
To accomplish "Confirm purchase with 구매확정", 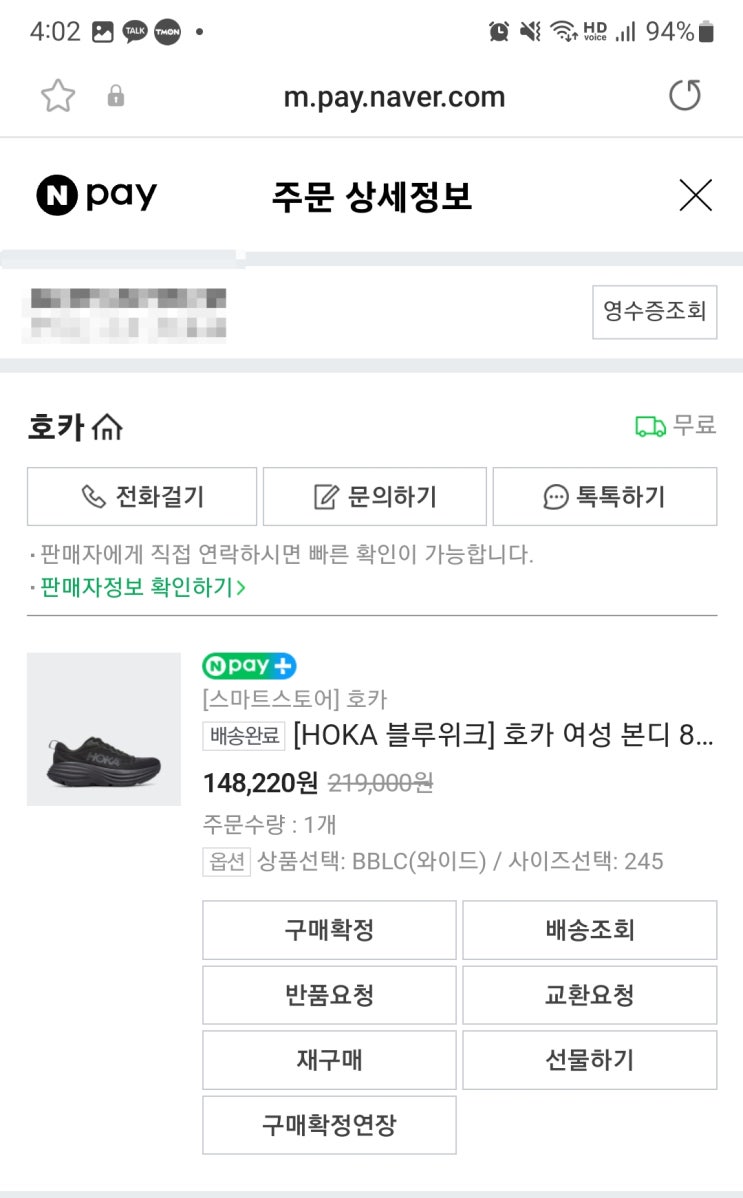I will 329,930.
